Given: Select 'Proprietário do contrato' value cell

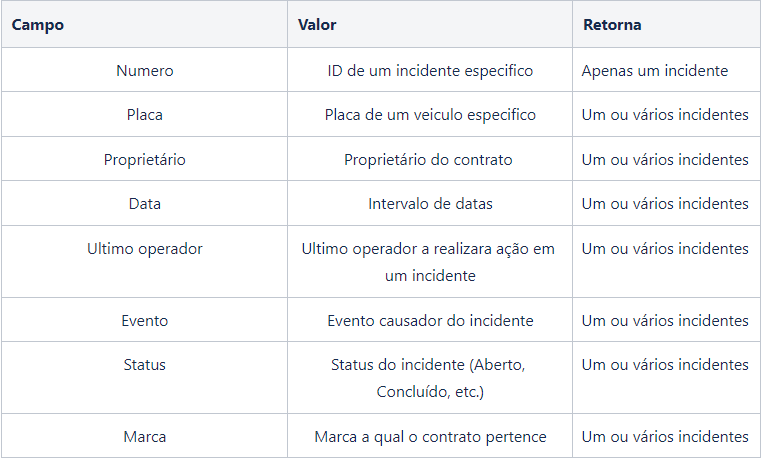Looking at the screenshot, I should point(430,159).
